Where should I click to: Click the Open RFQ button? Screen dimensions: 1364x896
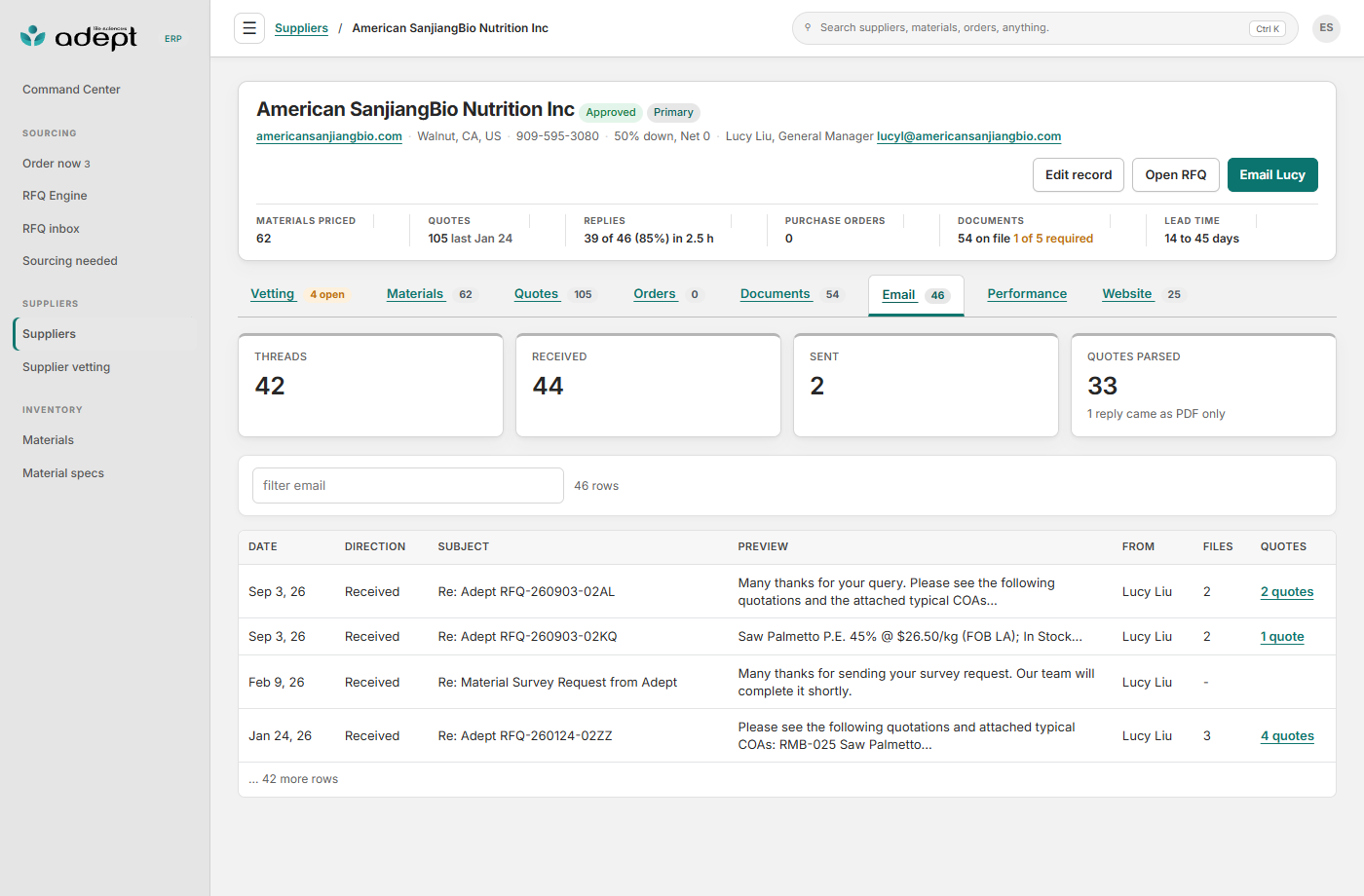tap(1176, 175)
